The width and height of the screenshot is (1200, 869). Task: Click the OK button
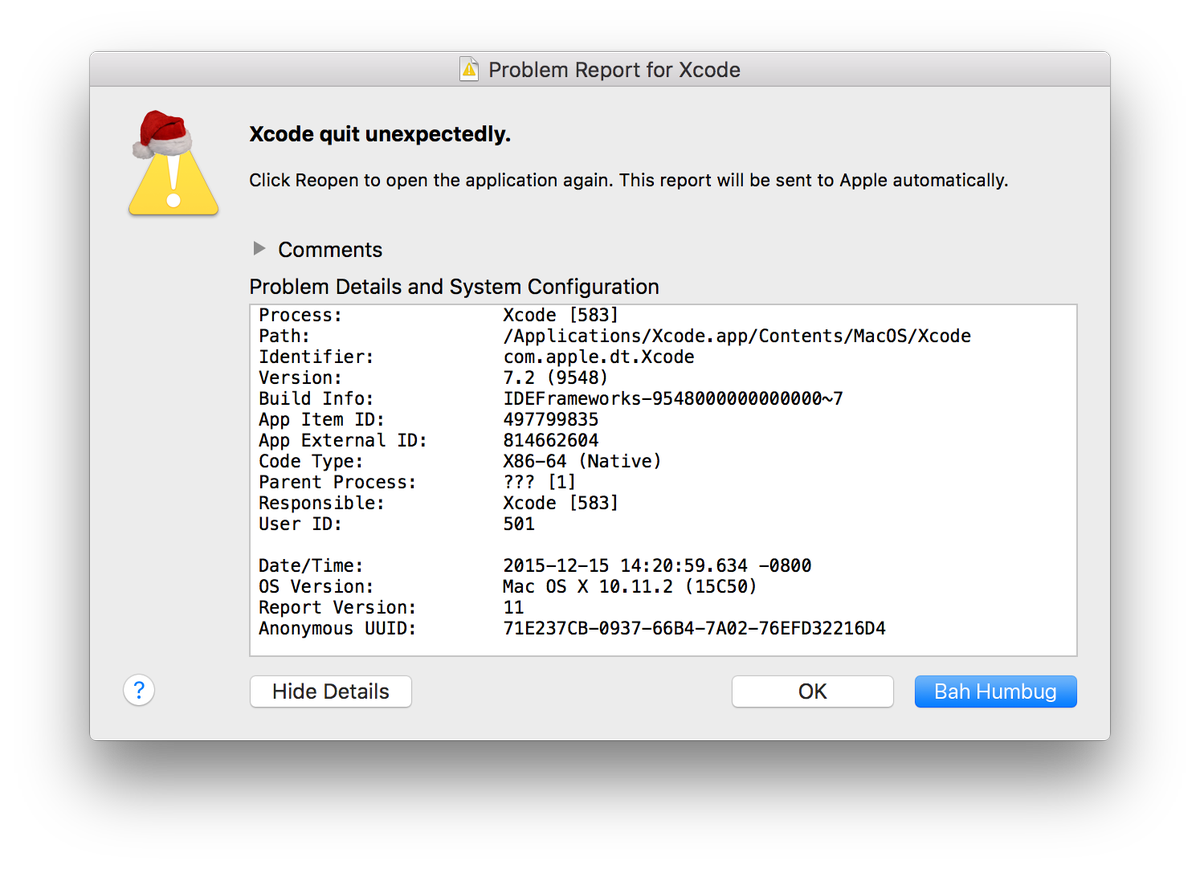812,691
